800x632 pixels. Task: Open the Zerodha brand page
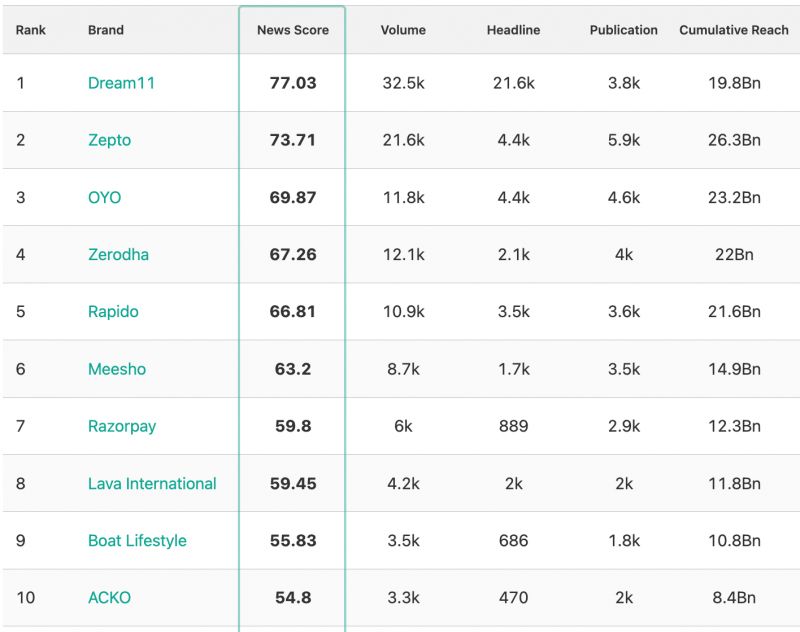[118, 254]
